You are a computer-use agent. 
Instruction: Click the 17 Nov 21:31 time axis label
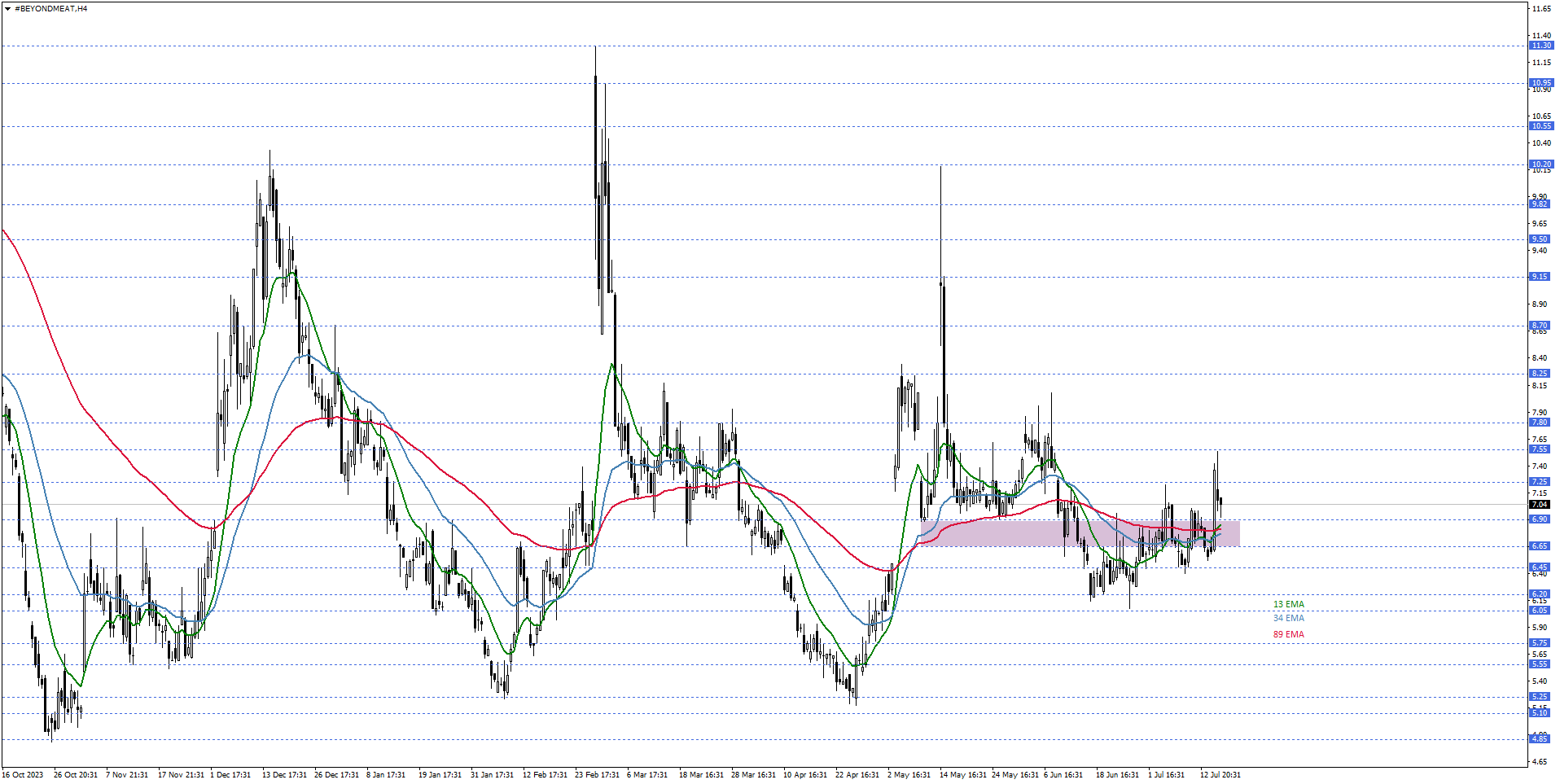181,775
